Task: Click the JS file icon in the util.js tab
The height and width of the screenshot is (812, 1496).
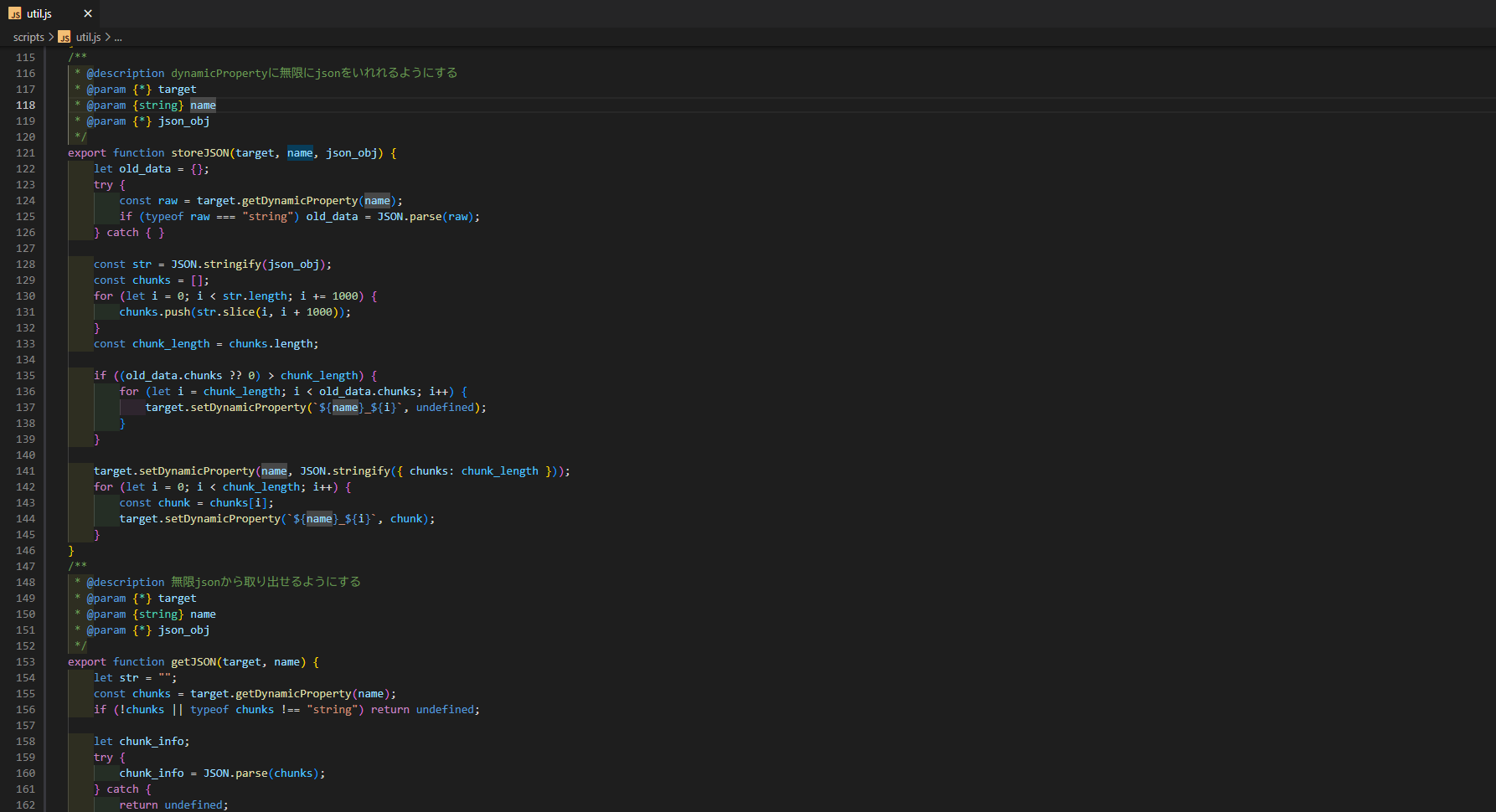Action: coord(15,13)
